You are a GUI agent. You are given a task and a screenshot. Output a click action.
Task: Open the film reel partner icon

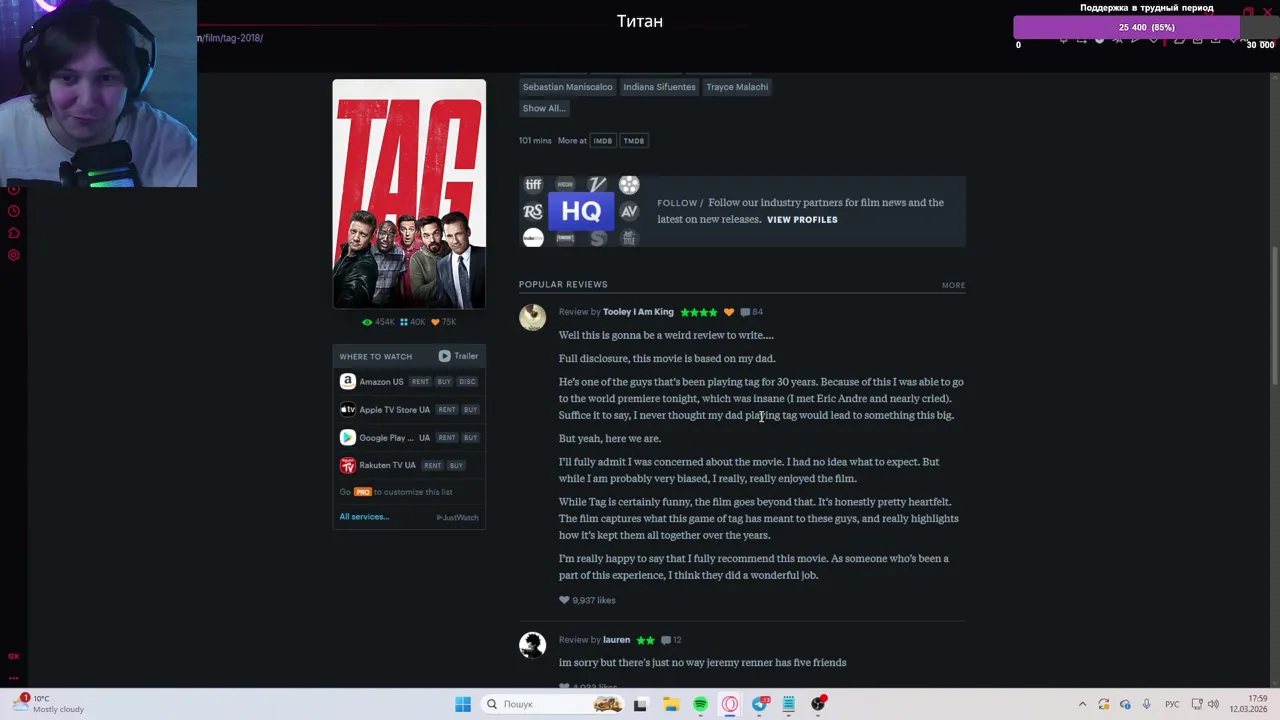click(629, 185)
